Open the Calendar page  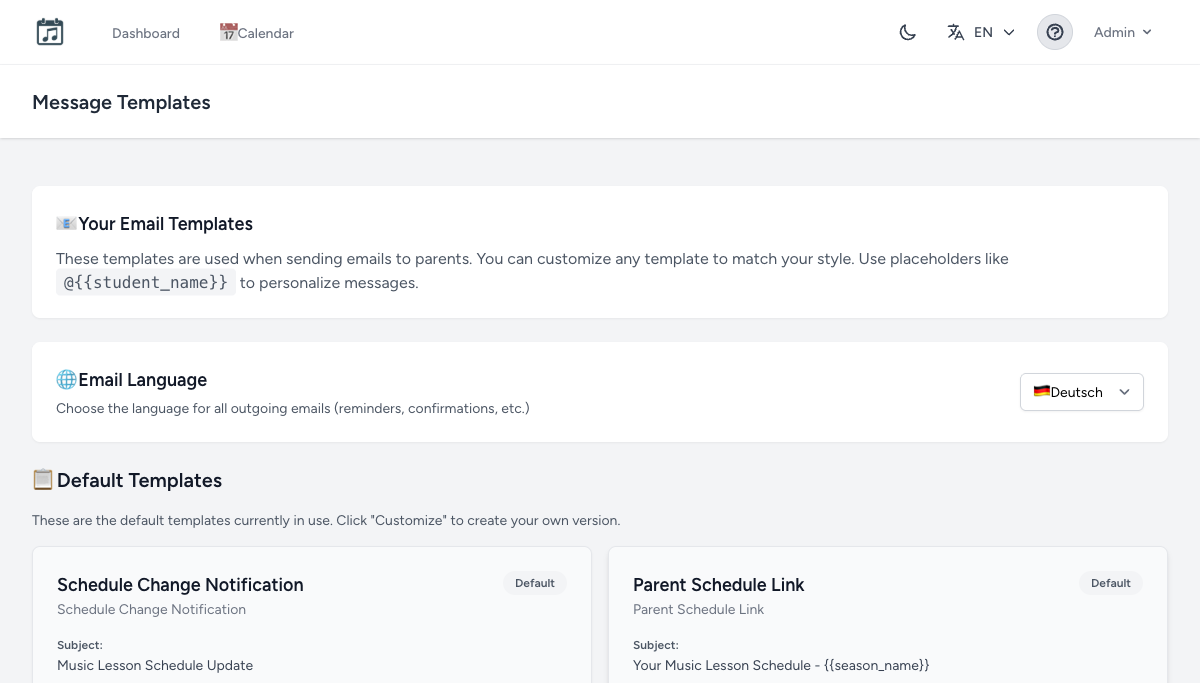pos(257,33)
